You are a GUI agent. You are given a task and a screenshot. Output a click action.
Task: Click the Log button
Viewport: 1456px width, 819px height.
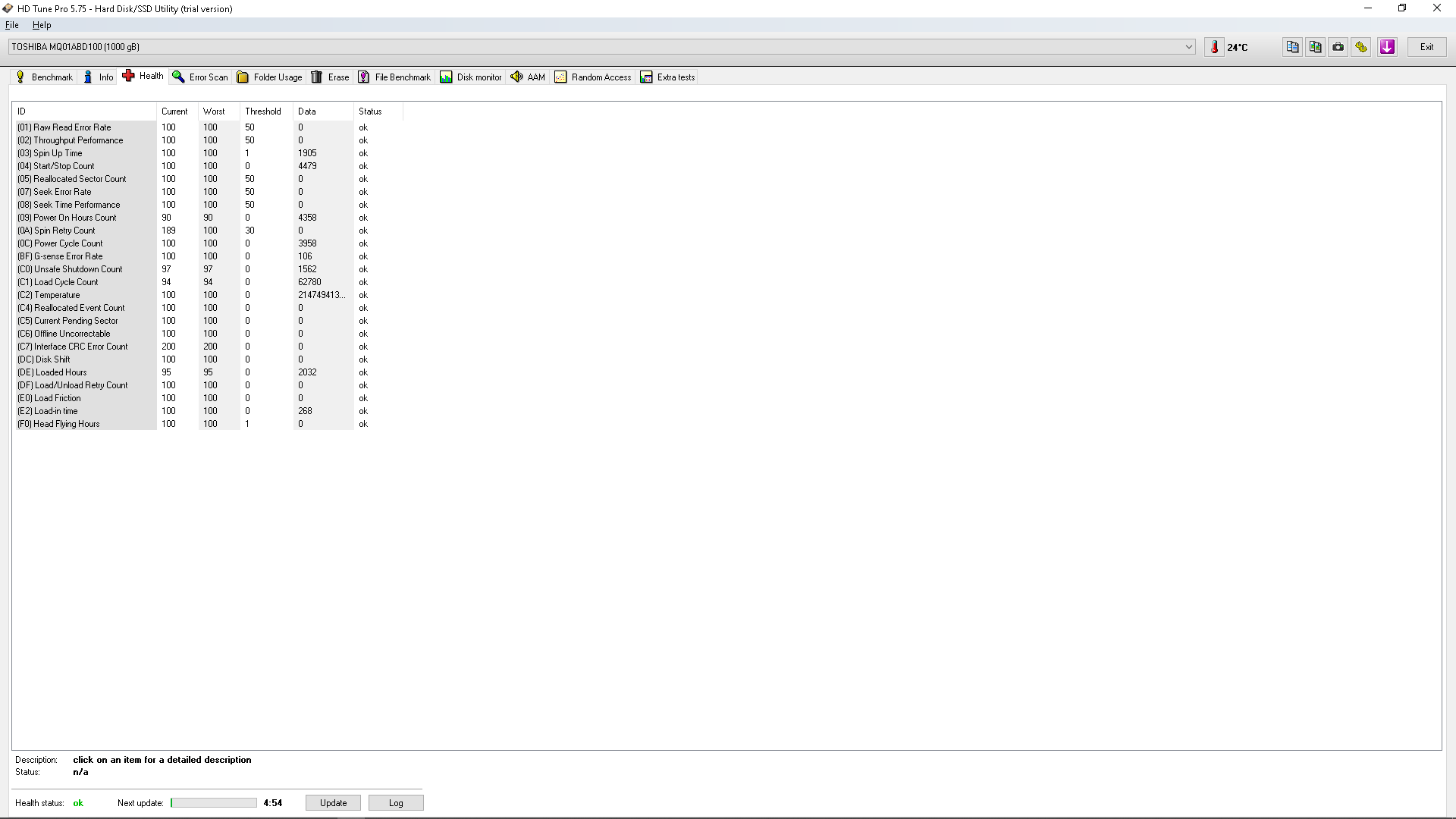coord(396,803)
